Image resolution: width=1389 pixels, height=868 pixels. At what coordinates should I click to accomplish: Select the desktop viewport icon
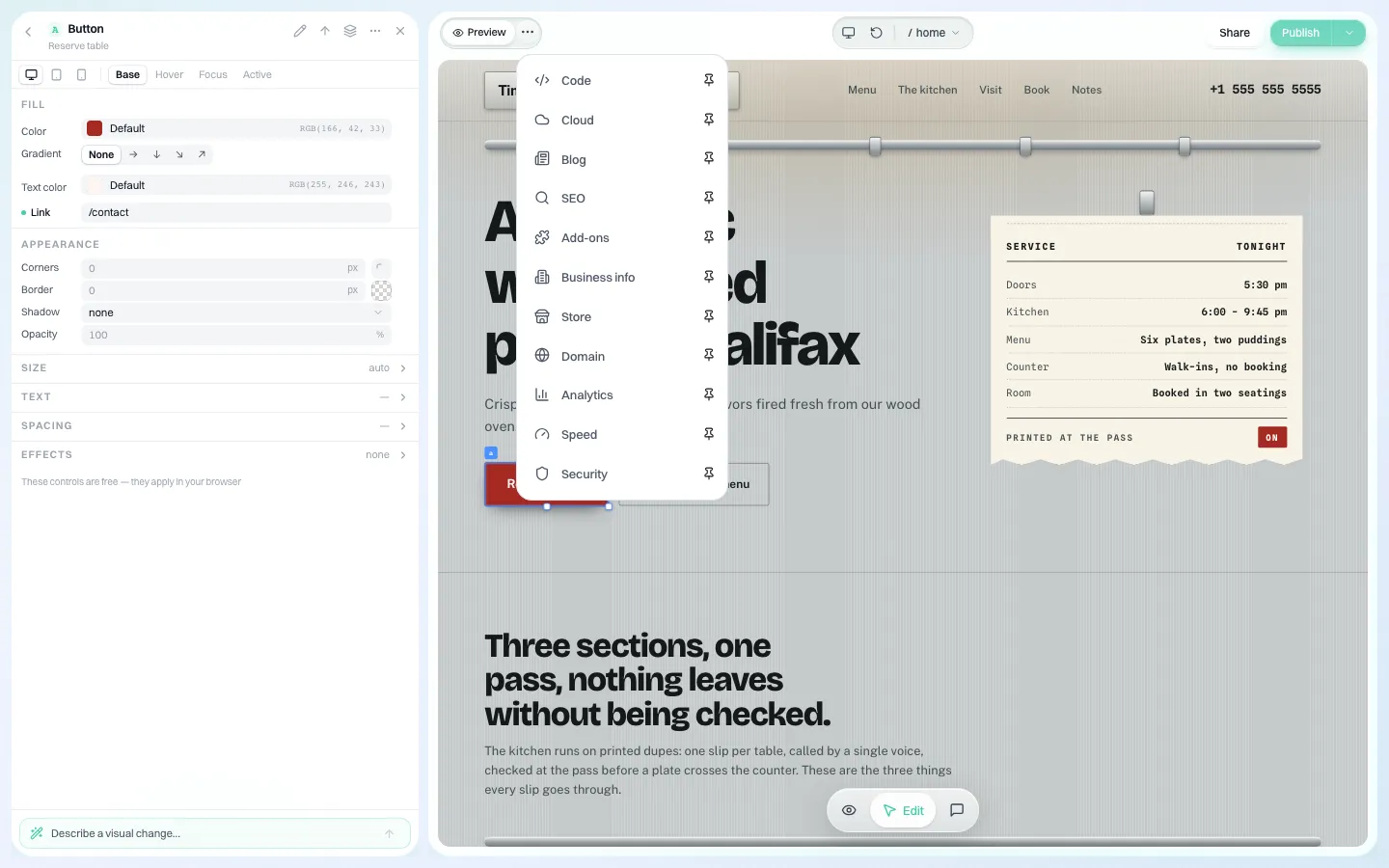pyautogui.click(x=32, y=74)
